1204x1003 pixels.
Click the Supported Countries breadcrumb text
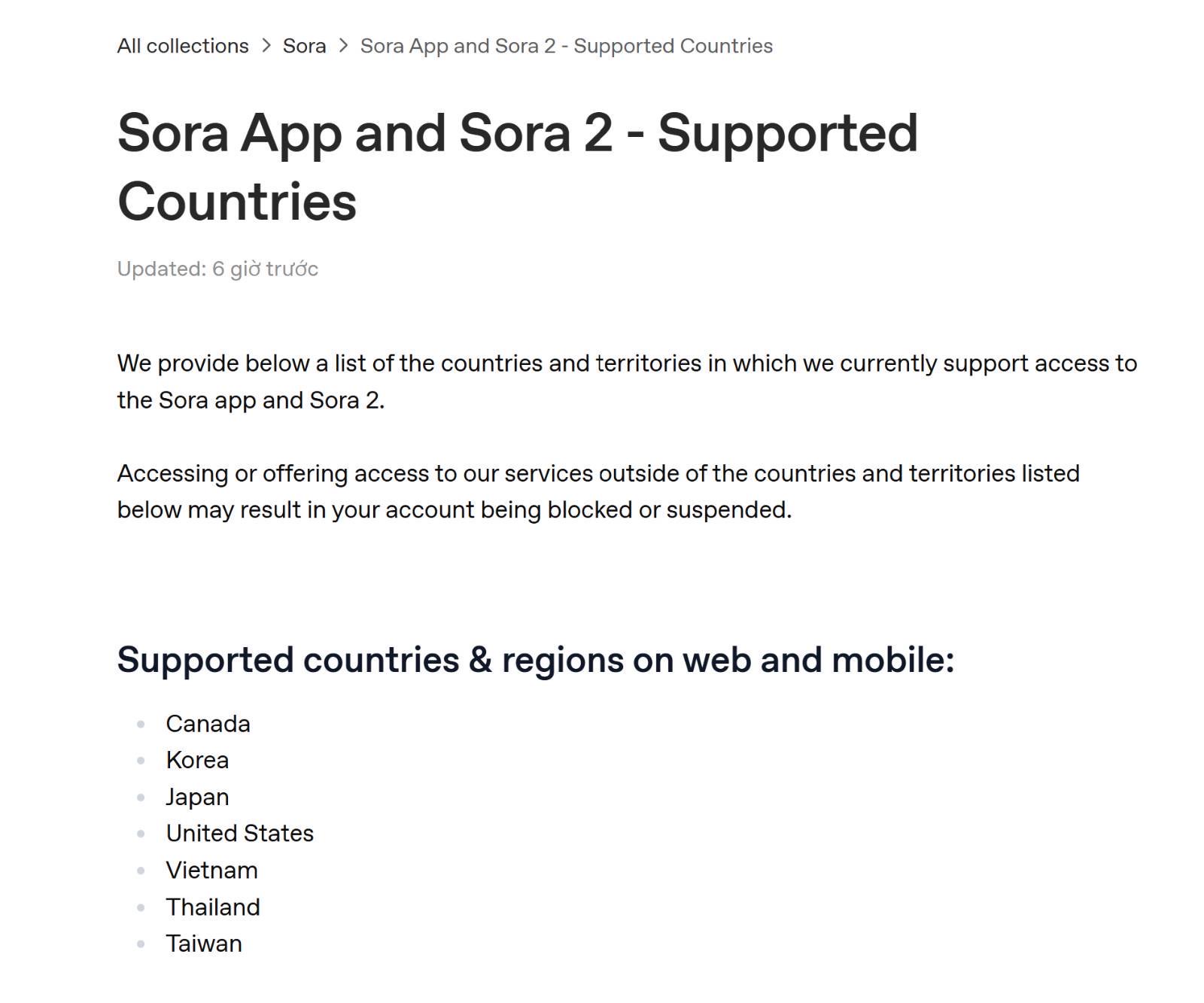[x=566, y=46]
